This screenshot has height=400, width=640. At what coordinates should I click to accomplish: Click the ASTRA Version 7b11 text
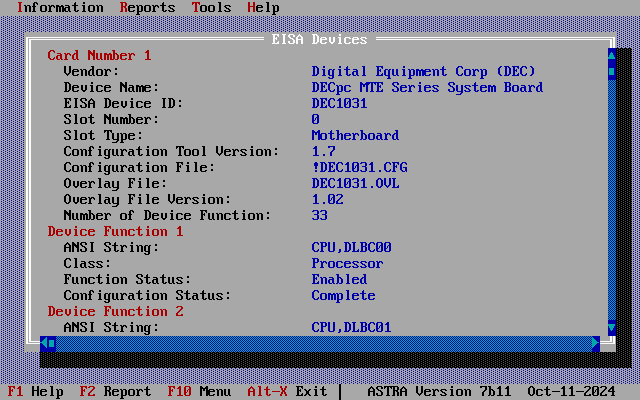click(x=439, y=391)
